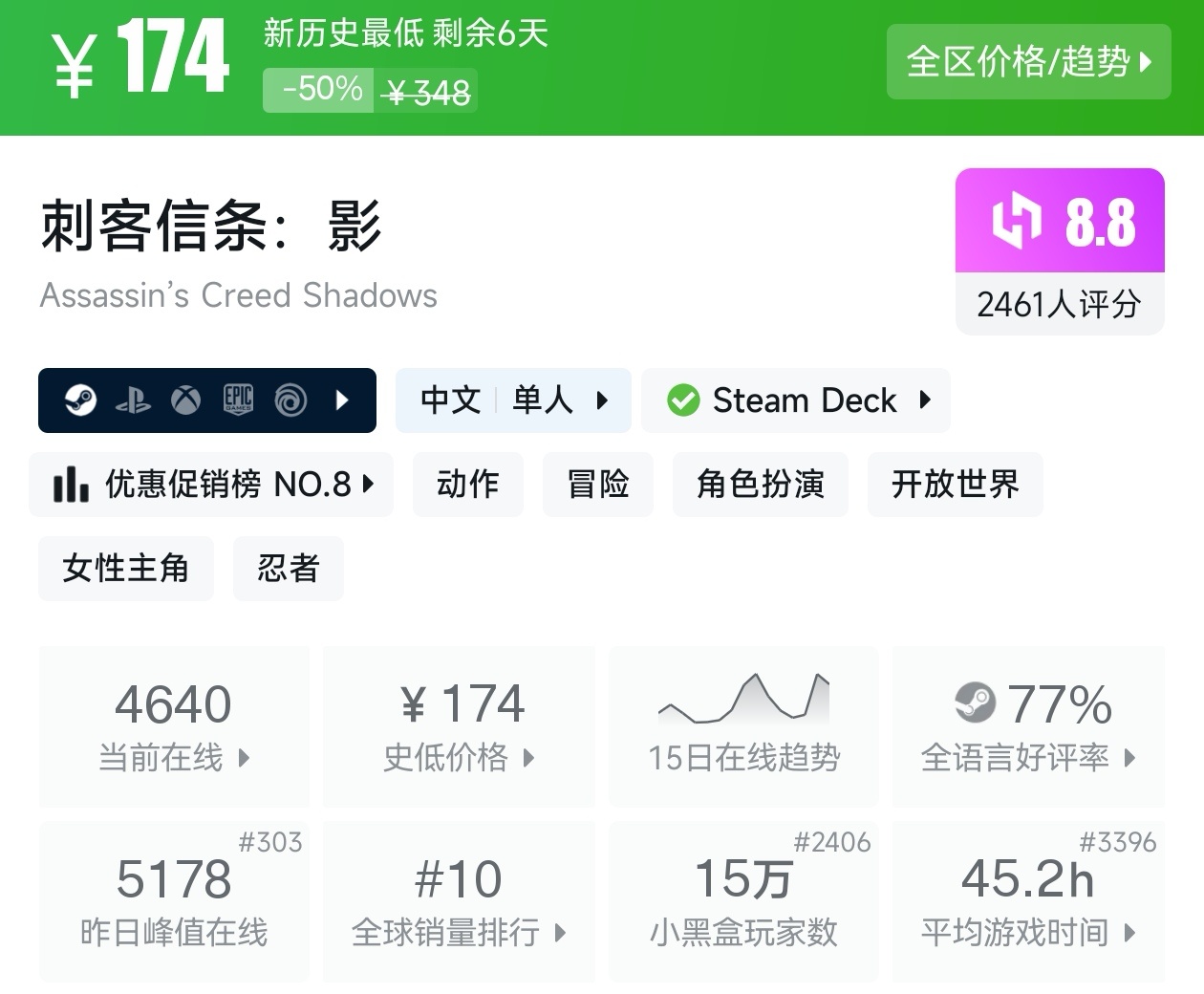The width and height of the screenshot is (1204, 994).
Task: Click the Epic Games platform icon
Action: tap(238, 400)
